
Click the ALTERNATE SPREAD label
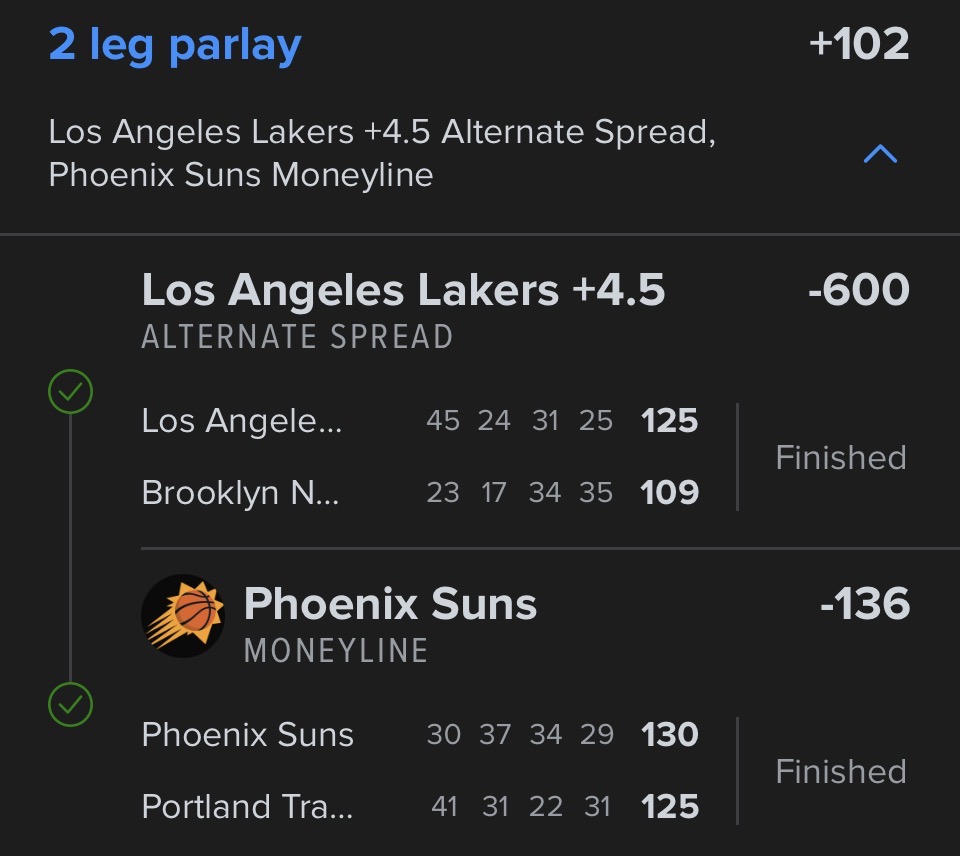(297, 337)
